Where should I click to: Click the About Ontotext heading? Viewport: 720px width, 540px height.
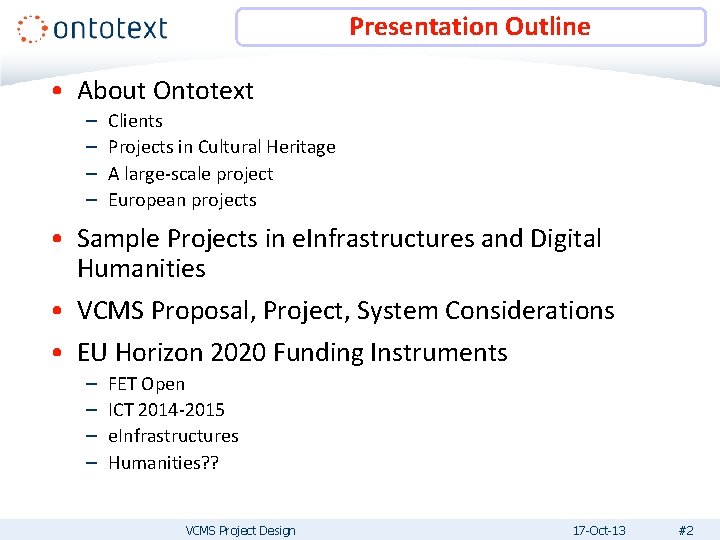(165, 90)
